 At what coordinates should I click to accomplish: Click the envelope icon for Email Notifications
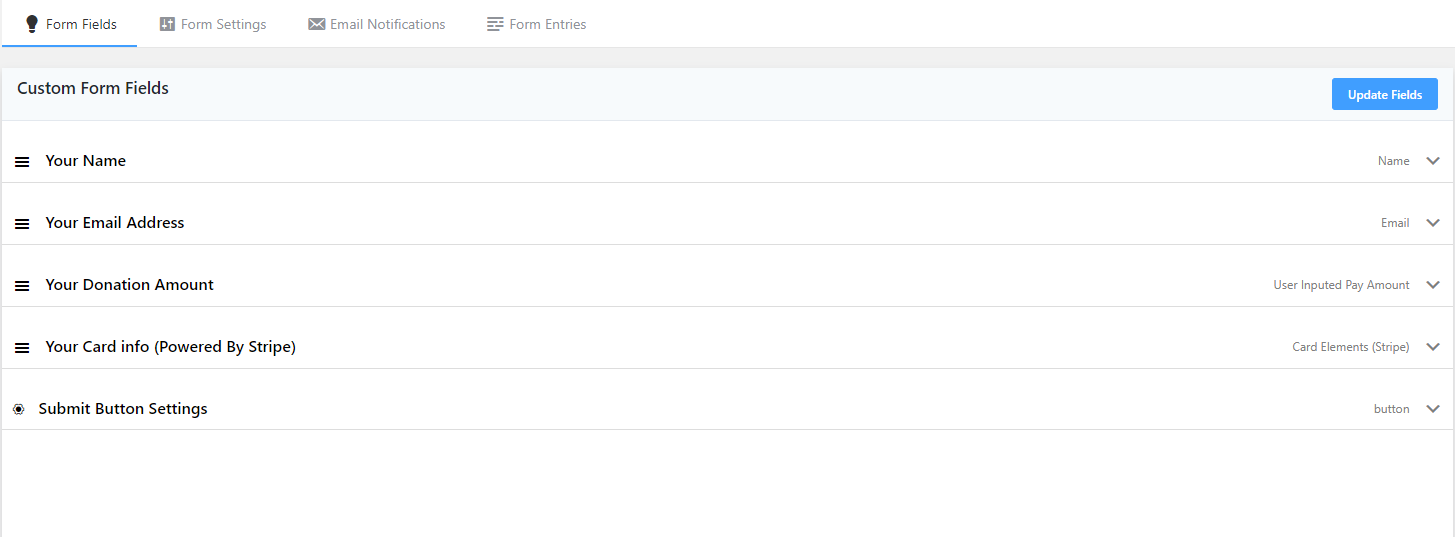coord(316,24)
